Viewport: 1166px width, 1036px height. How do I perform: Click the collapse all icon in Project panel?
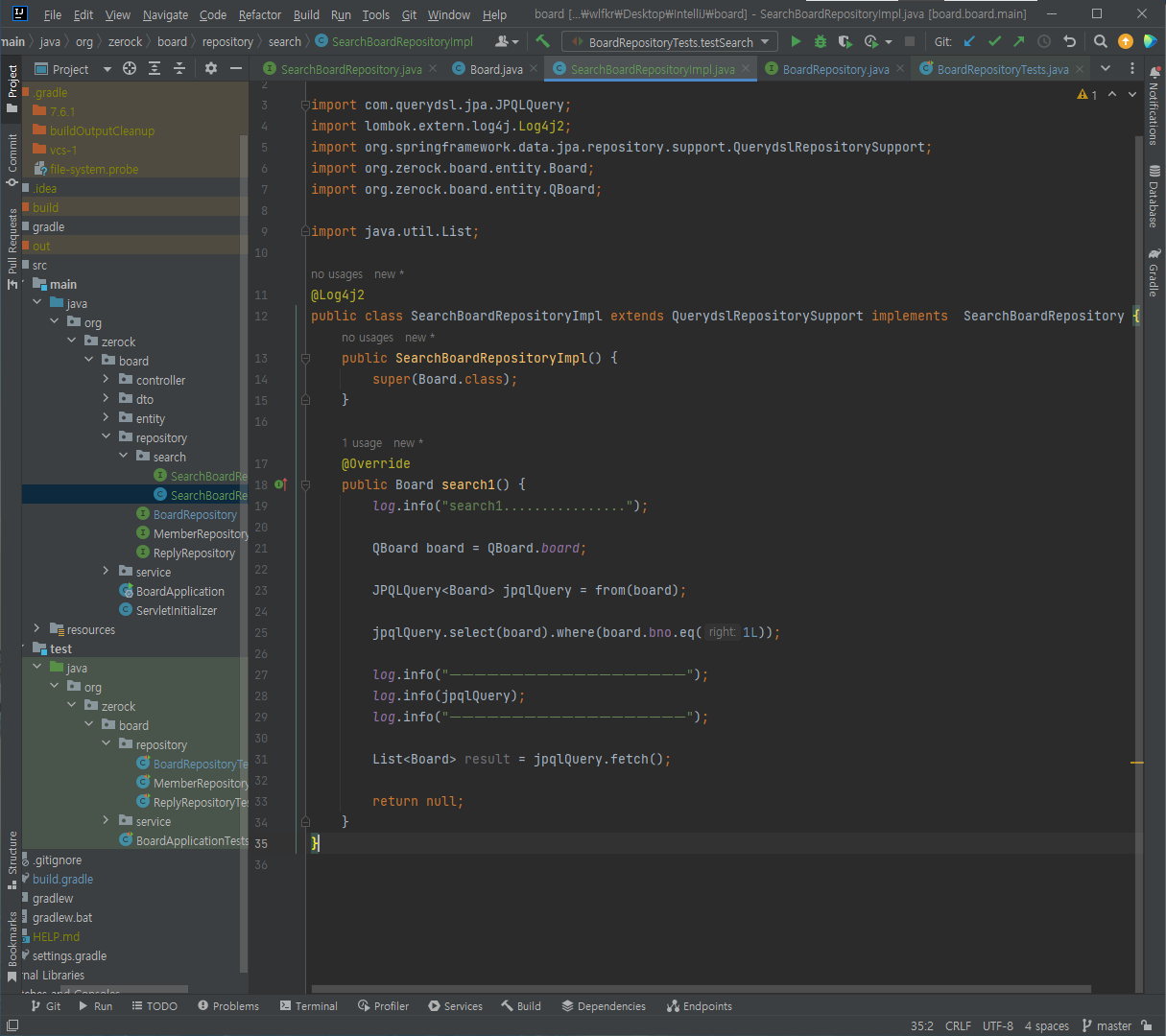(179, 69)
